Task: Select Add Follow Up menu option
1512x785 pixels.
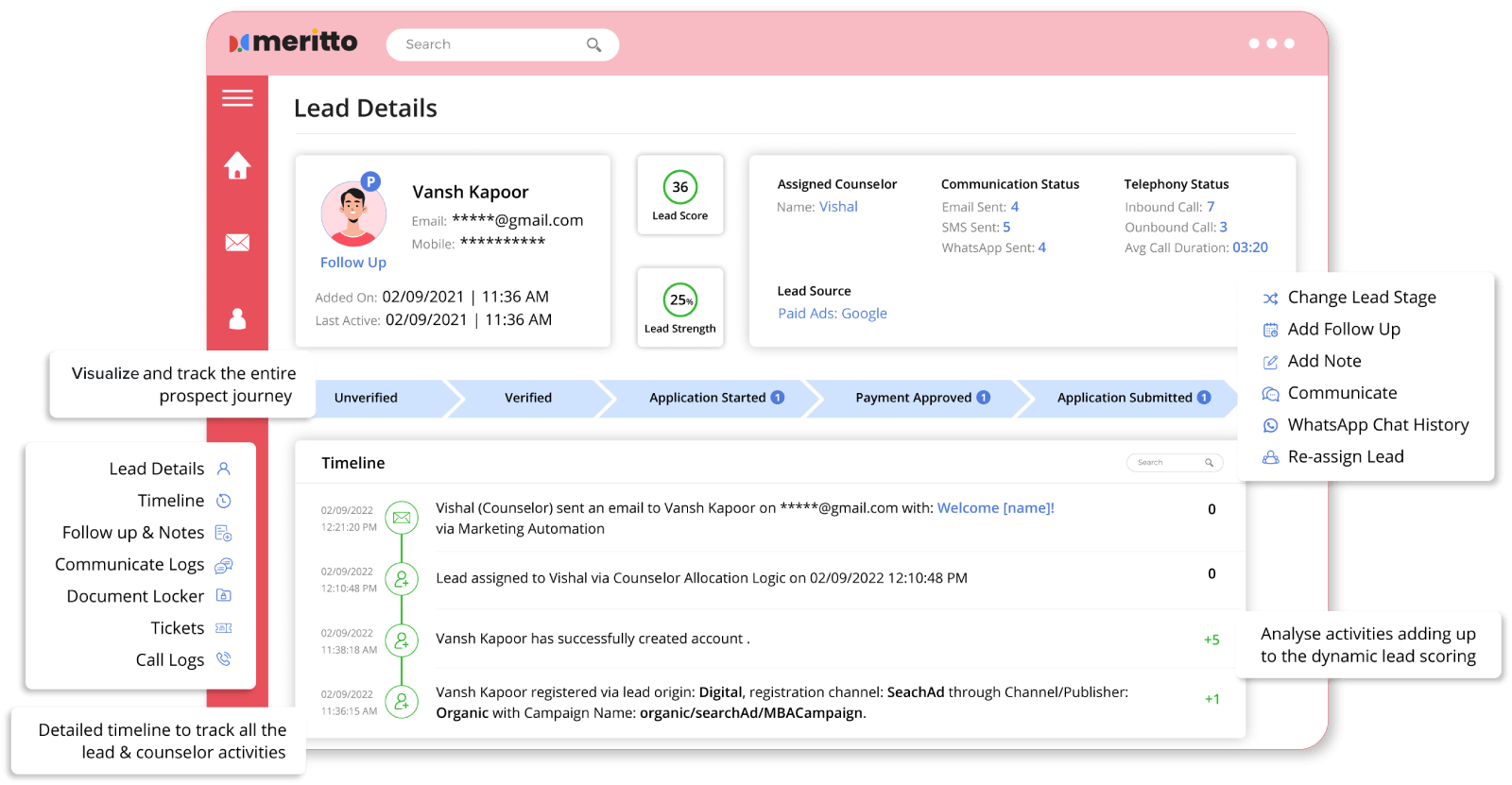Action: point(1343,330)
